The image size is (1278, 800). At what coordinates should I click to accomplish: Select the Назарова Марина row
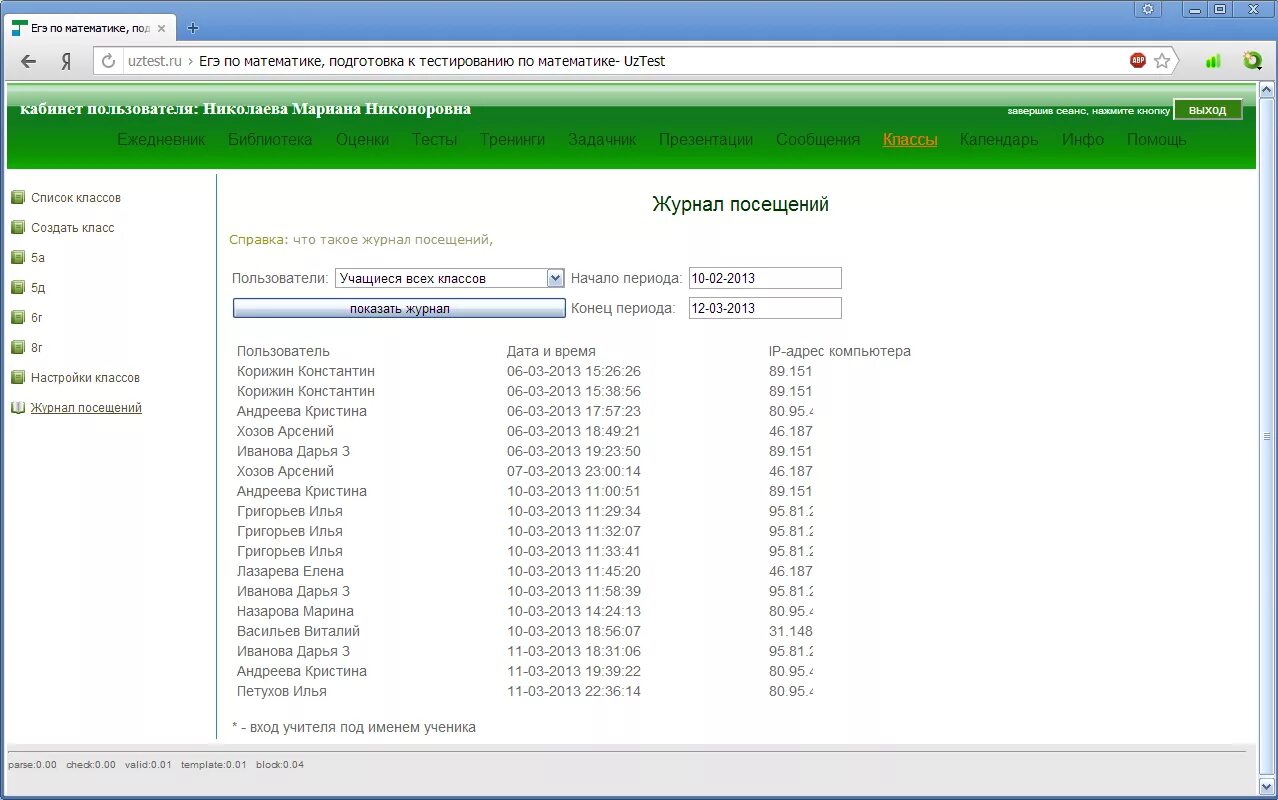coord(525,611)
